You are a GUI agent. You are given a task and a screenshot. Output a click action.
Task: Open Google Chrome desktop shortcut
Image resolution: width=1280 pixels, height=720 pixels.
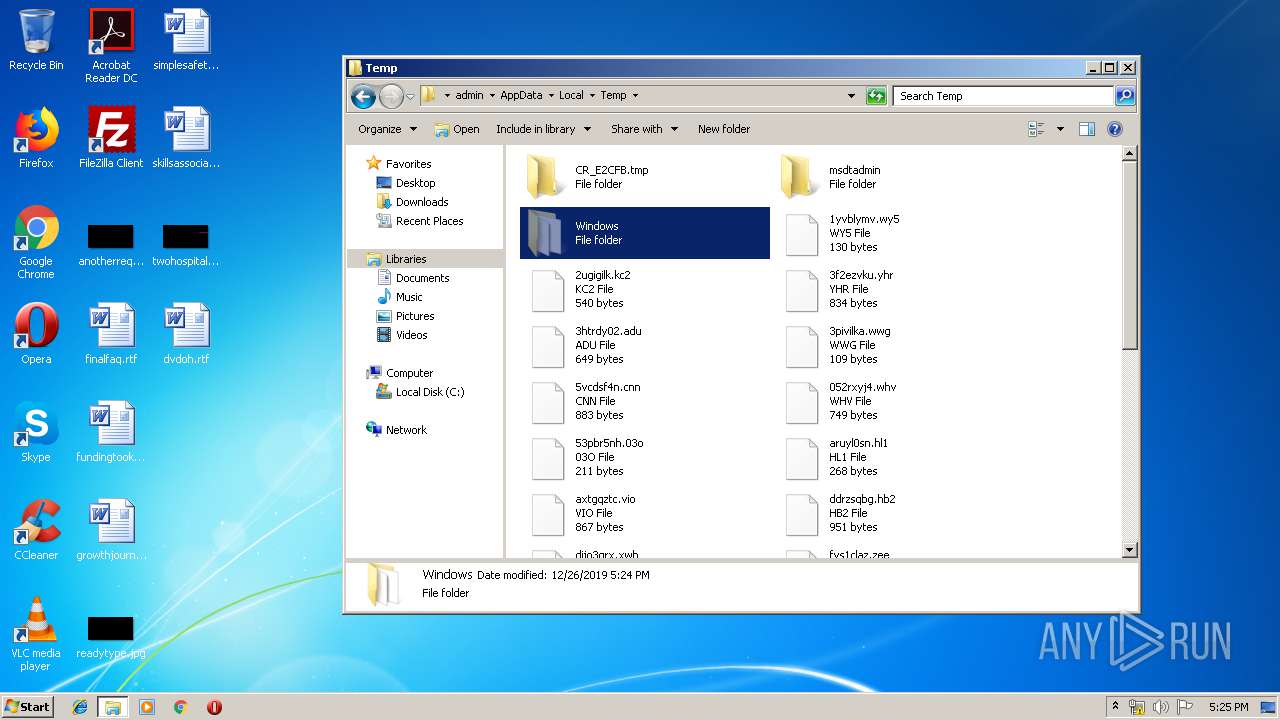tap(36, 242)
